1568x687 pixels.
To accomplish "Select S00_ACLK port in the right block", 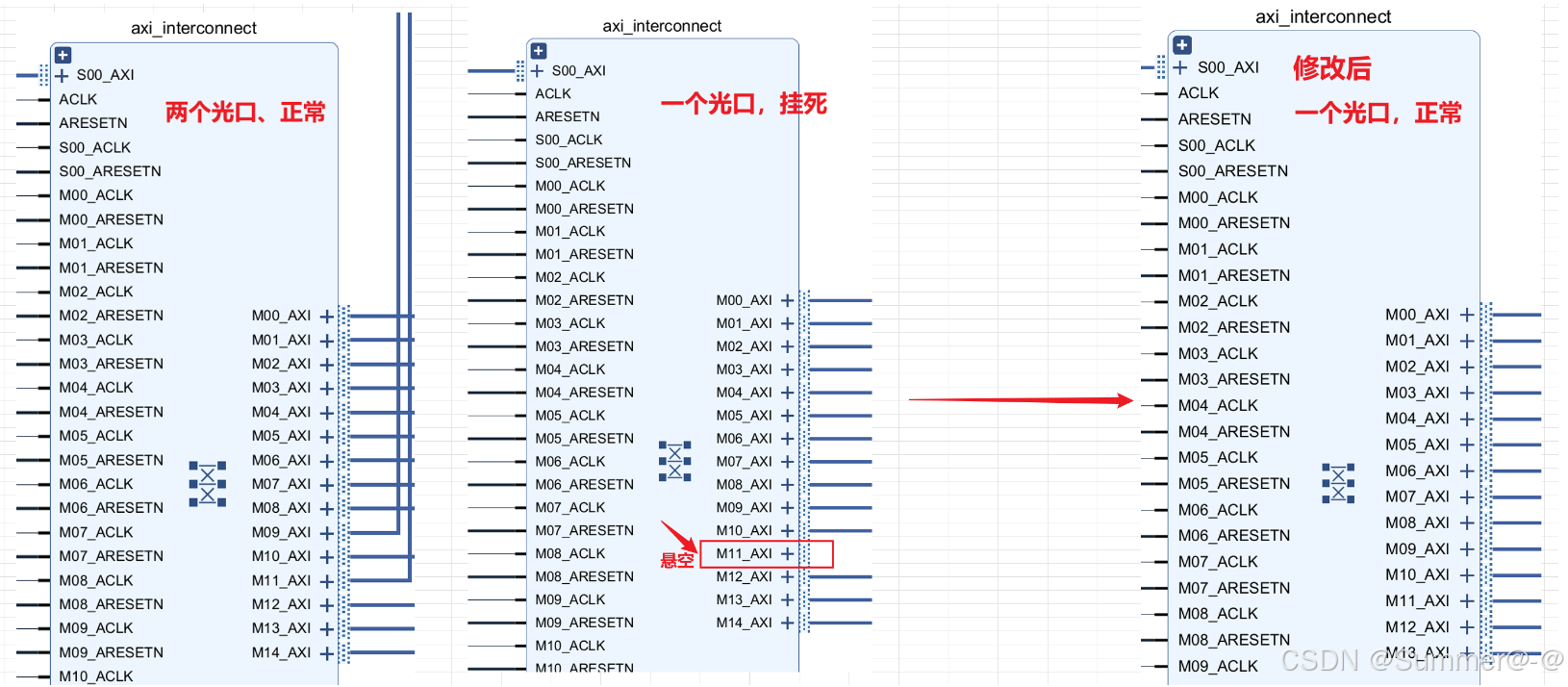I will 1217,145.
